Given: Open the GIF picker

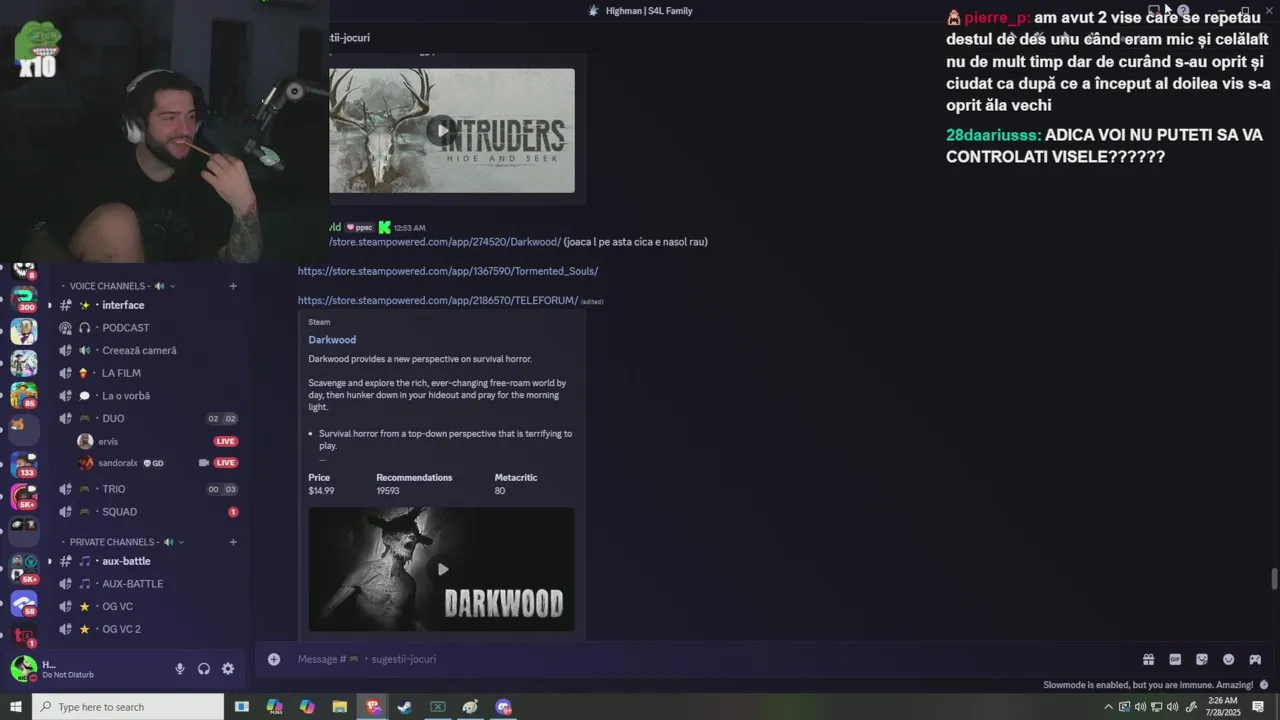Looking at the screenshot, I should 1175,660.
